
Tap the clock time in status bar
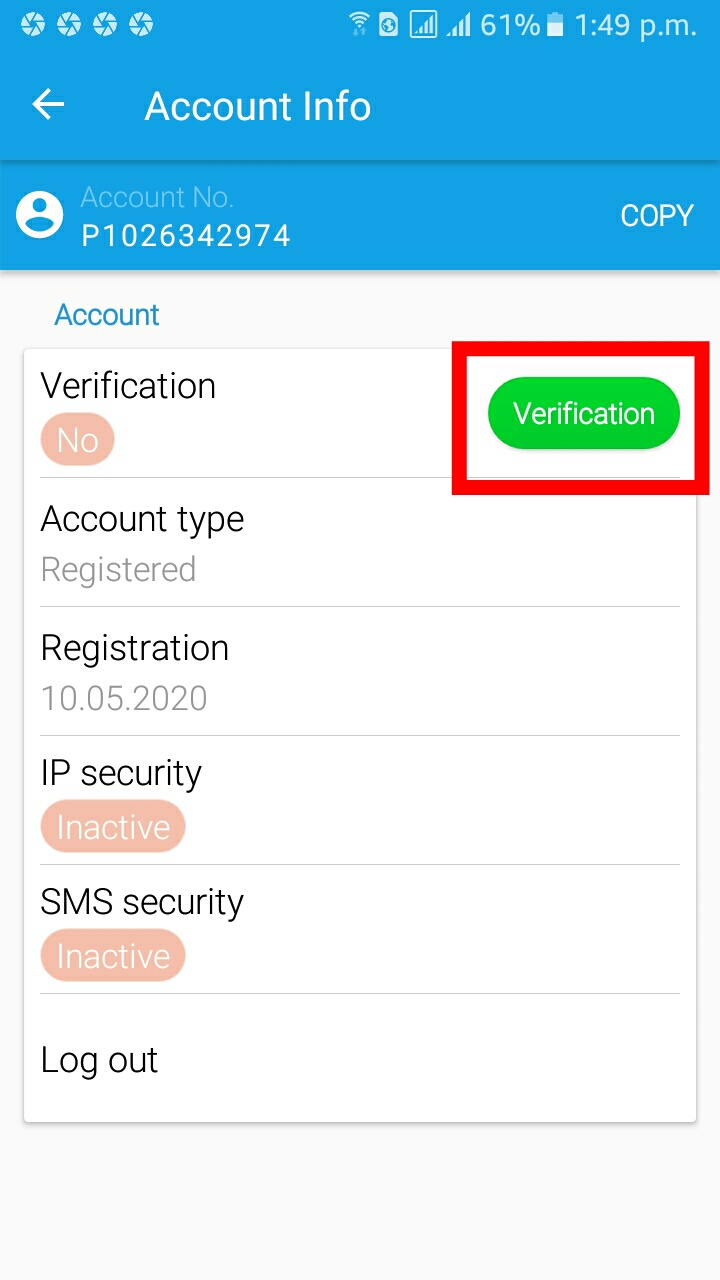coord(636,25)
